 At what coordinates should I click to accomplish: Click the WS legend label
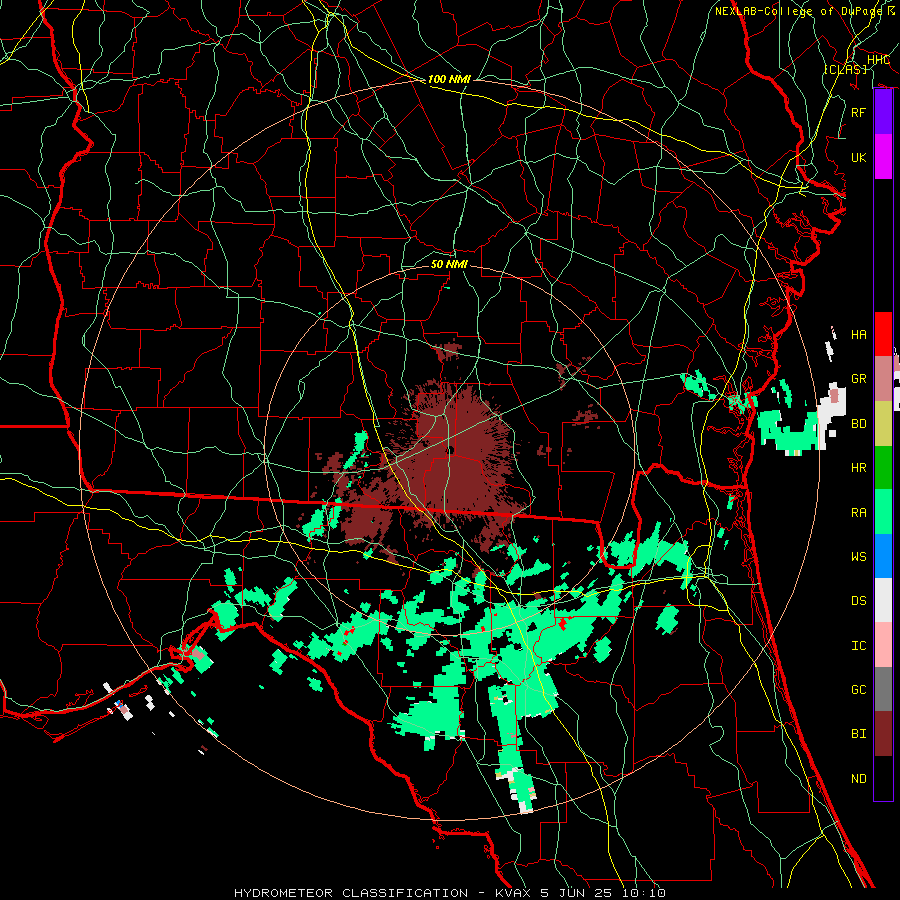859,556
